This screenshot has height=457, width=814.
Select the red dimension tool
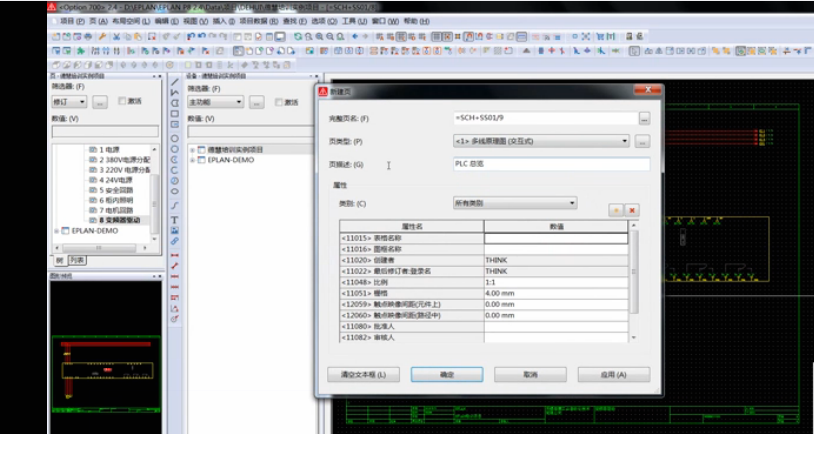coord(175,256)
